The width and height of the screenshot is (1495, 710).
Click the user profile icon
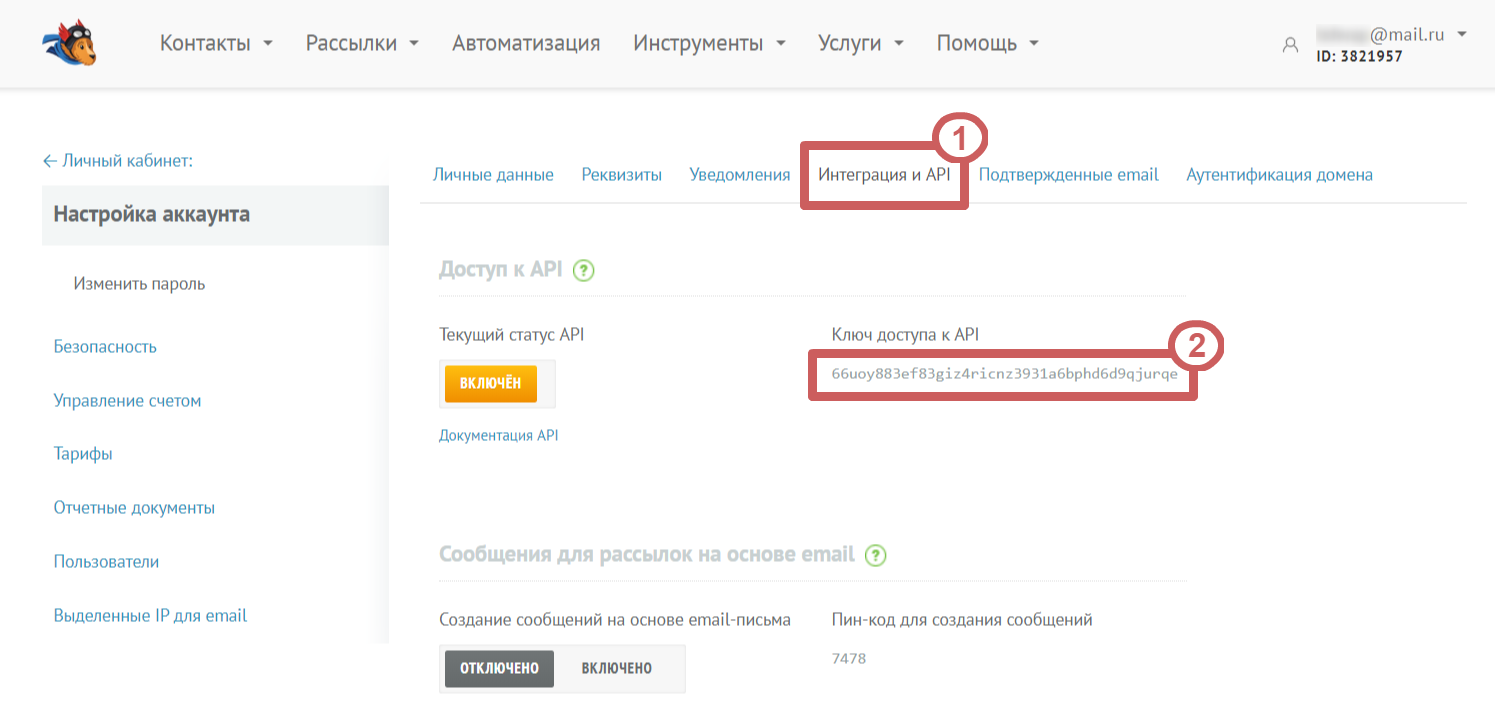click(x=1290, y=45)
